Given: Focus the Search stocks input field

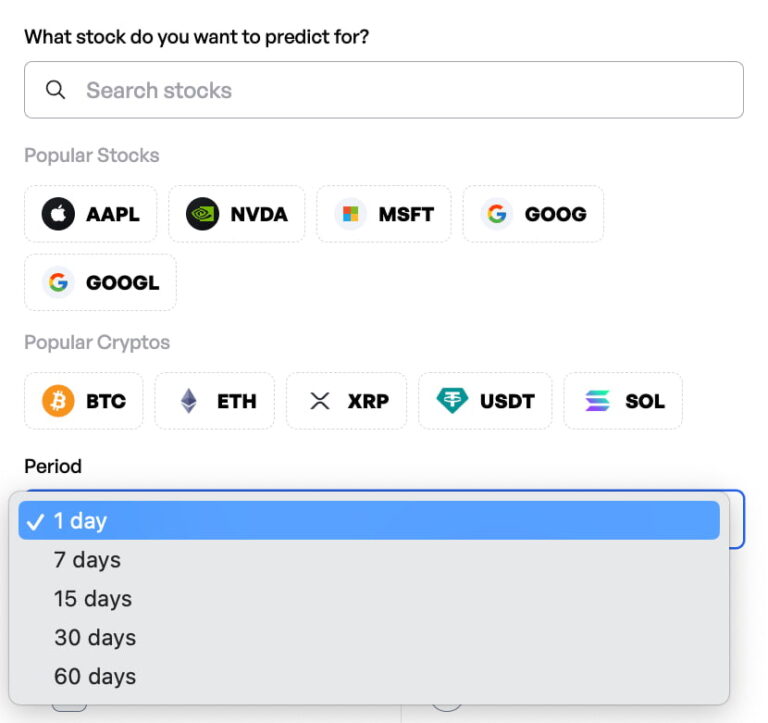Looking at the screenshot, I should point(400,90).
